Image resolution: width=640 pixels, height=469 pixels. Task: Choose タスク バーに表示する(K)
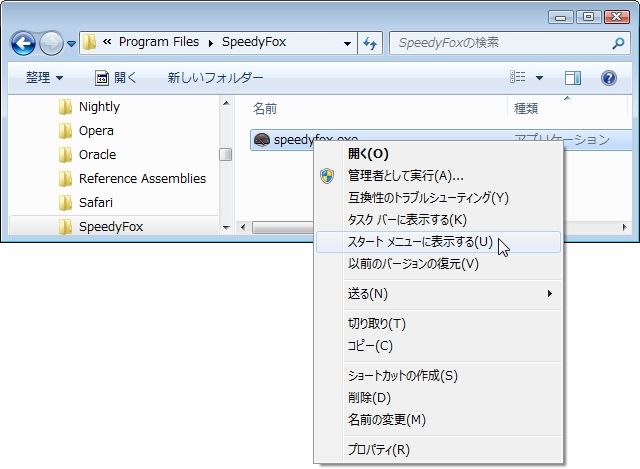point(438,220)
